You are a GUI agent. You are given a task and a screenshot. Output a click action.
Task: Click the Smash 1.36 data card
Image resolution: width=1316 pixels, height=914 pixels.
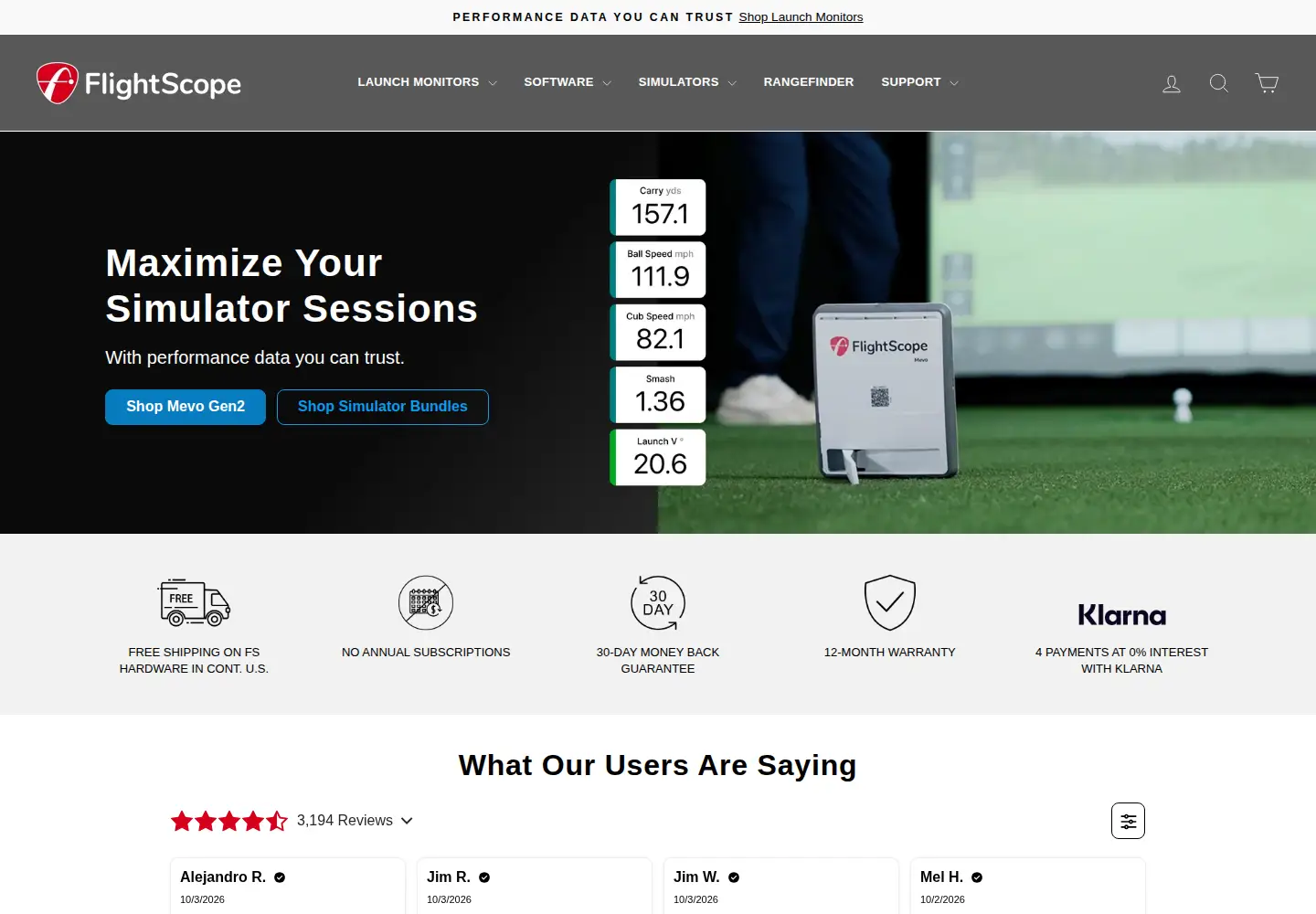click(658, 395)
